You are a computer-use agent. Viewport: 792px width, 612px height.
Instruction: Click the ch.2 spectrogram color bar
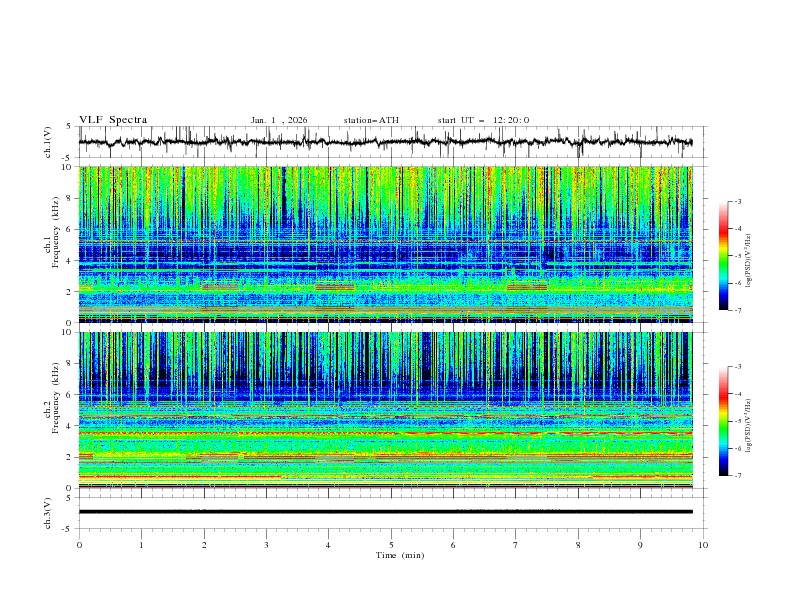(723, 421)
